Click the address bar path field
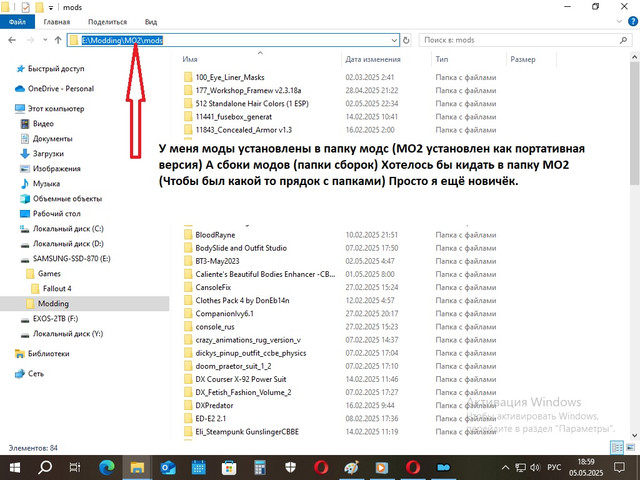 point(233,40)
